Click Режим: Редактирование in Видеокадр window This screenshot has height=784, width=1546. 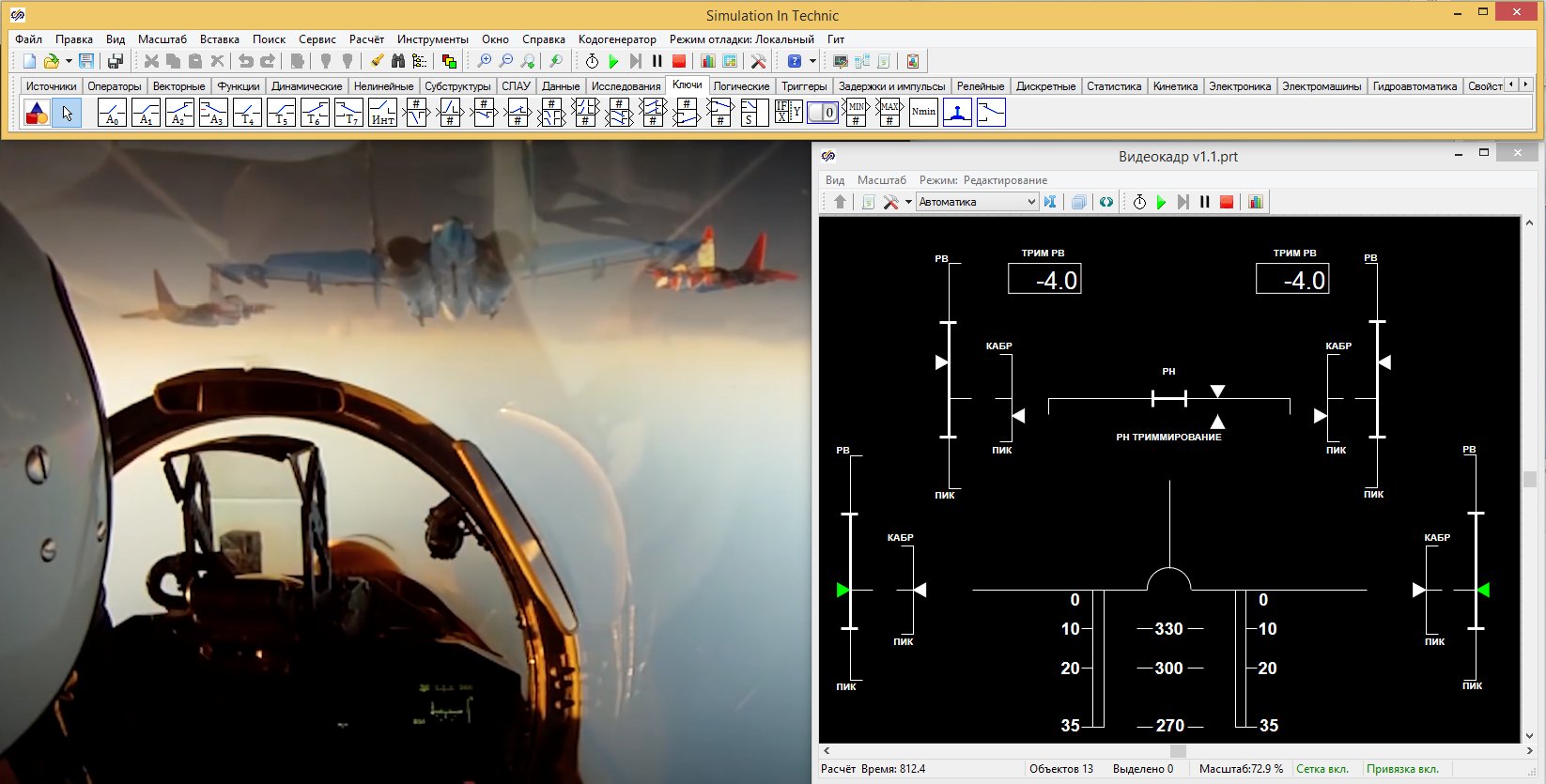pyautogui.click(x=983, y=180)
